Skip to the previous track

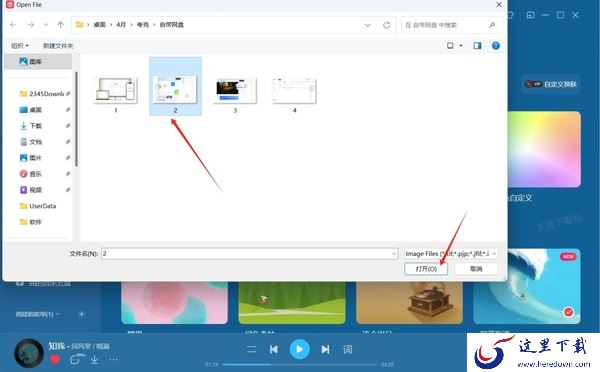pos(274,349)
